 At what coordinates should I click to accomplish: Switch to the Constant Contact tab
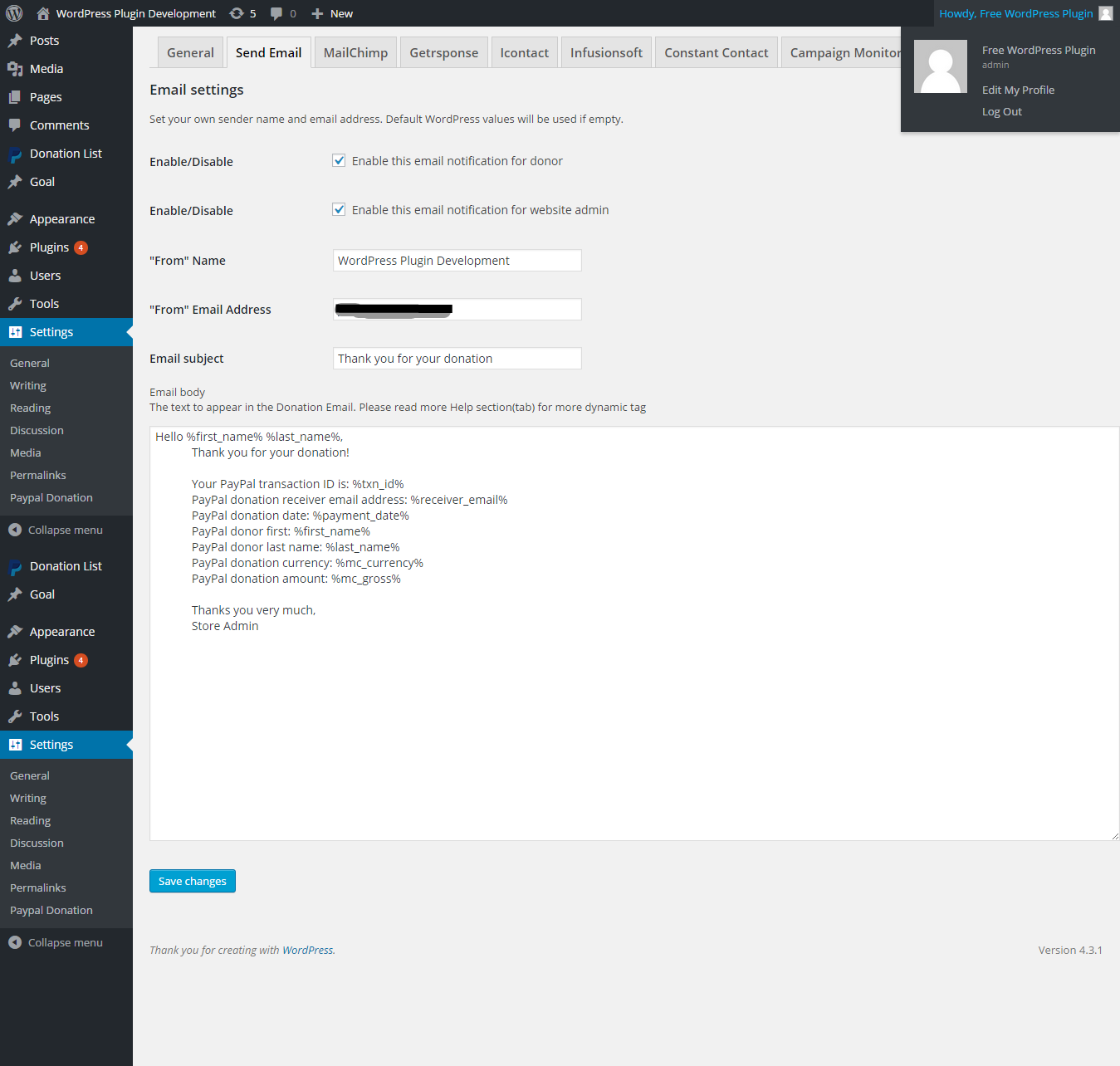717,52
